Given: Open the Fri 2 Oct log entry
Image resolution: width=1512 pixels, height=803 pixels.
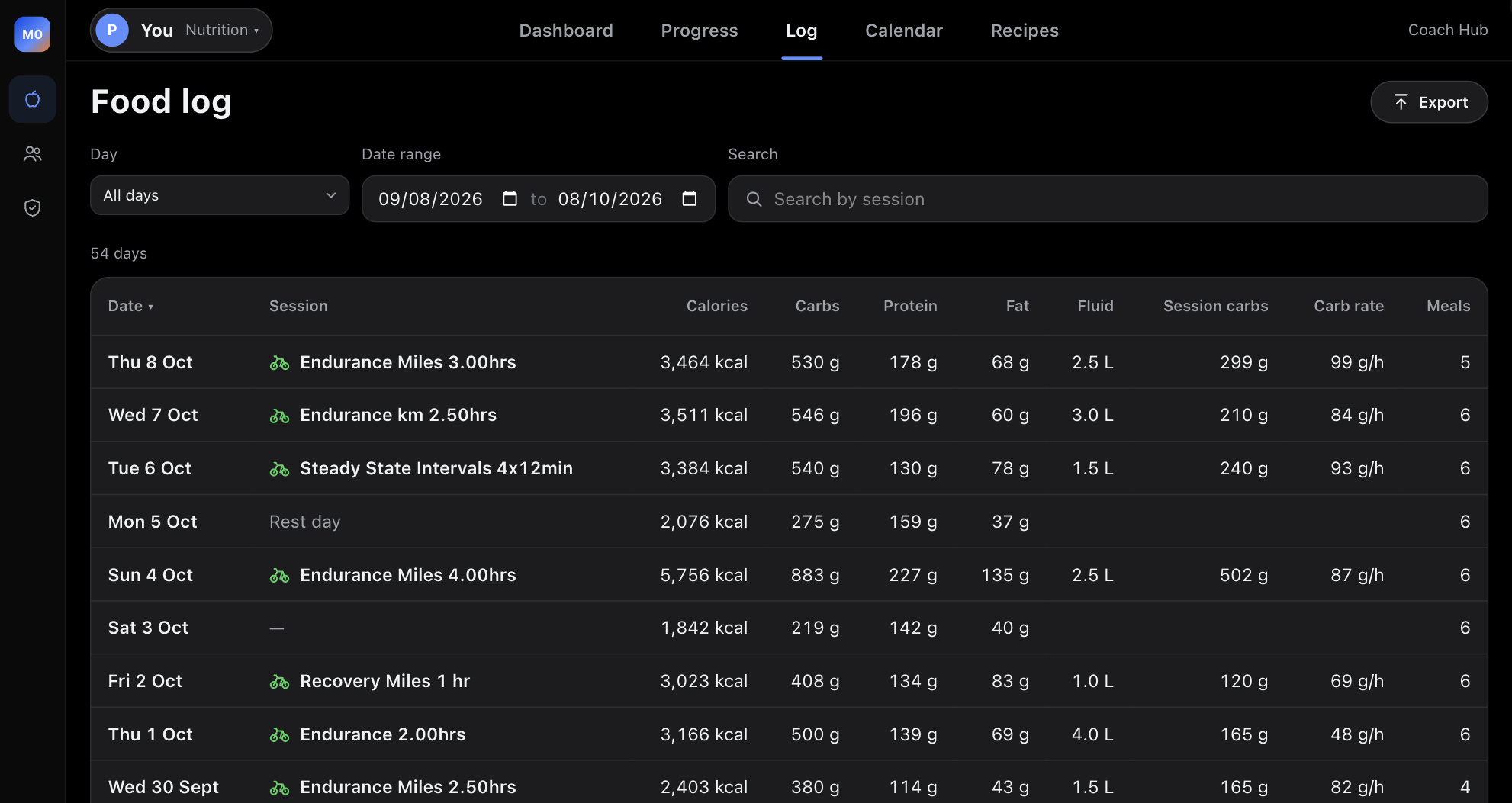Looking at the screenshot, I should pyautogui.click(x=789, y=681).
